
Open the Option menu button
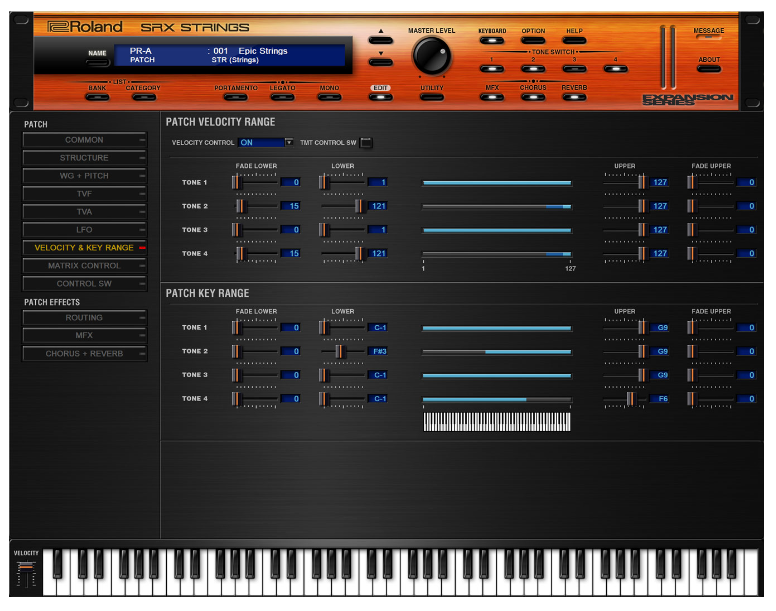point(533,41)
